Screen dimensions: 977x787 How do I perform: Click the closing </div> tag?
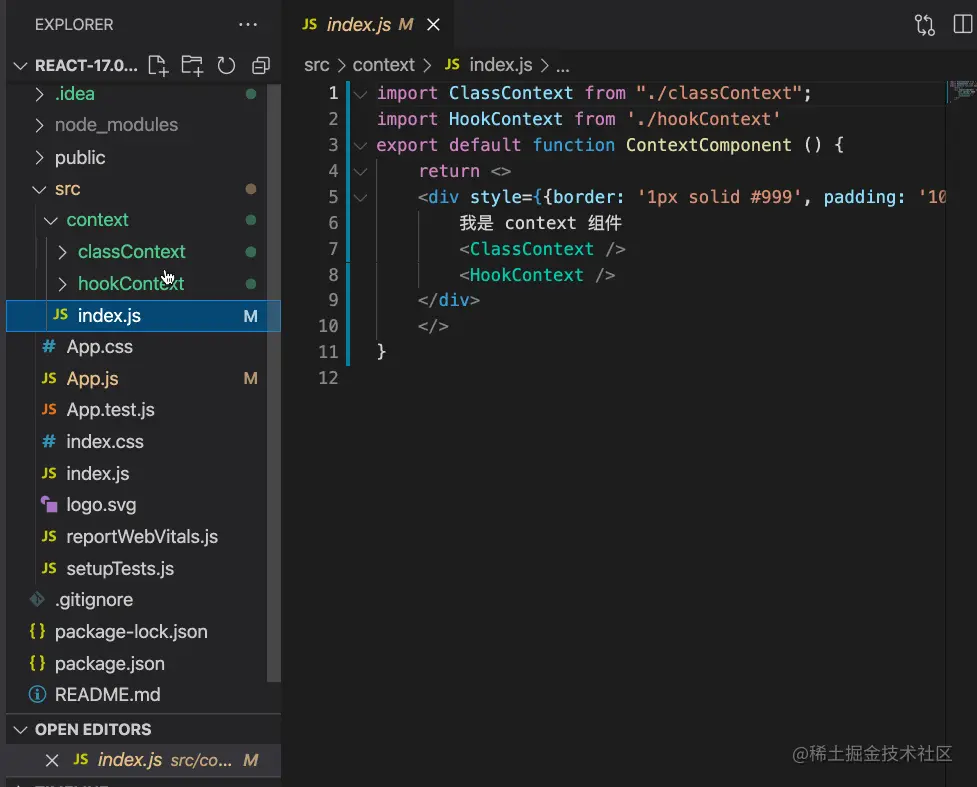[x=449, y=300]
